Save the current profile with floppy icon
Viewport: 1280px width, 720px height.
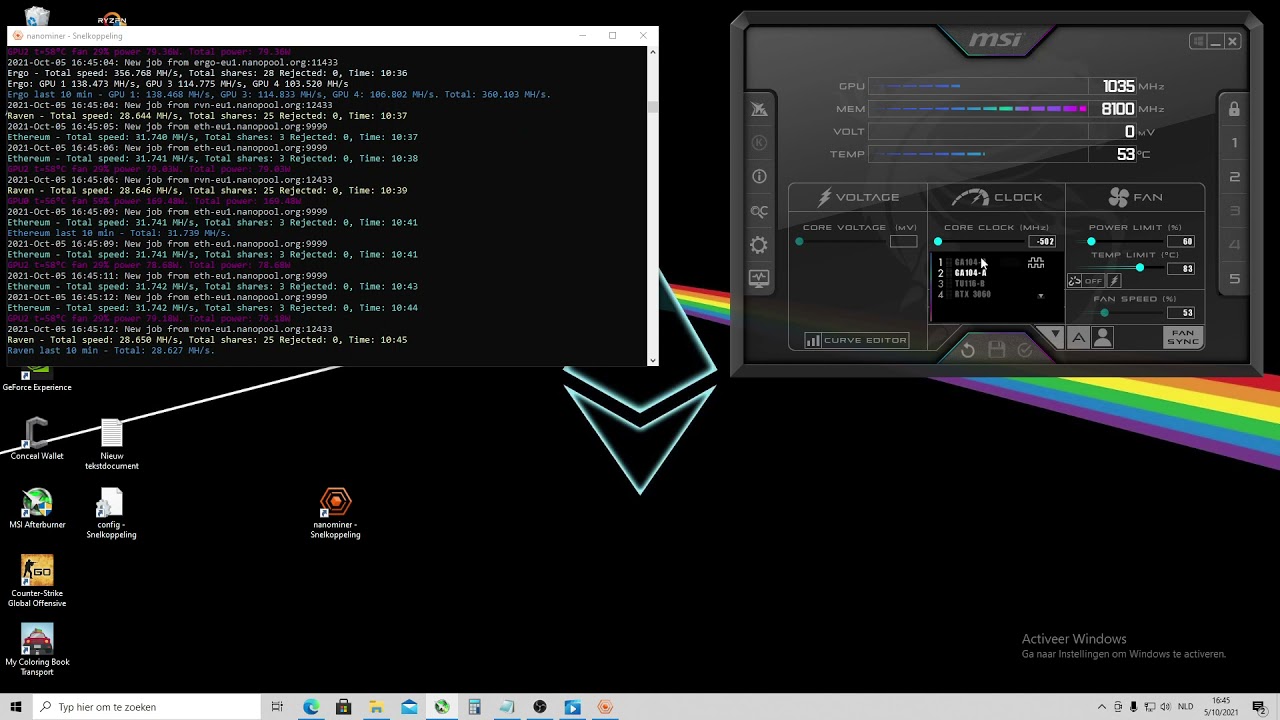click(996, 350)
